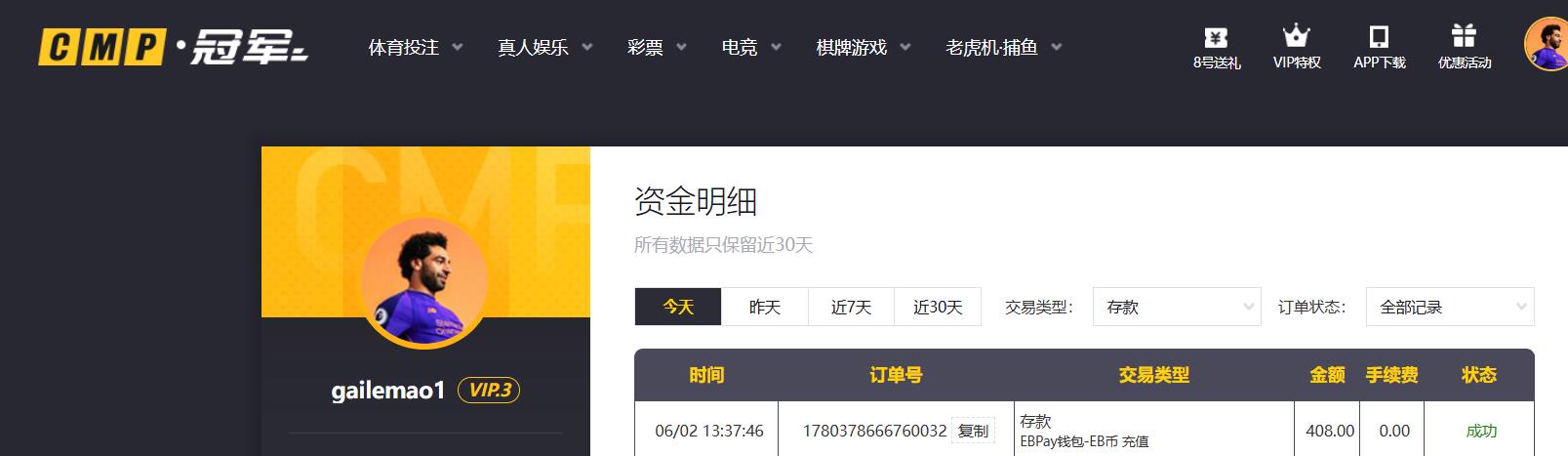Click the 订单号 column header
Screen dimensions: 1568x456
click(x=896, y=375)
